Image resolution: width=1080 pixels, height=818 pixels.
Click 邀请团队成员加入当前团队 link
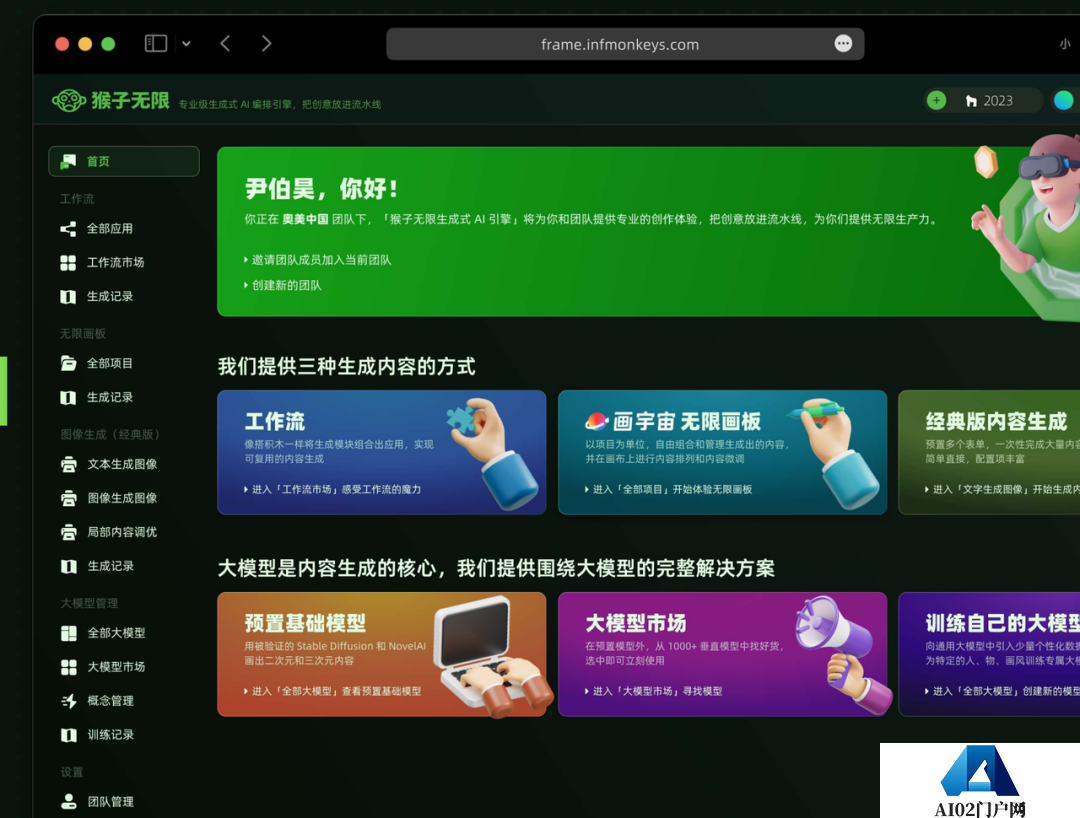[x=318, y=260]
